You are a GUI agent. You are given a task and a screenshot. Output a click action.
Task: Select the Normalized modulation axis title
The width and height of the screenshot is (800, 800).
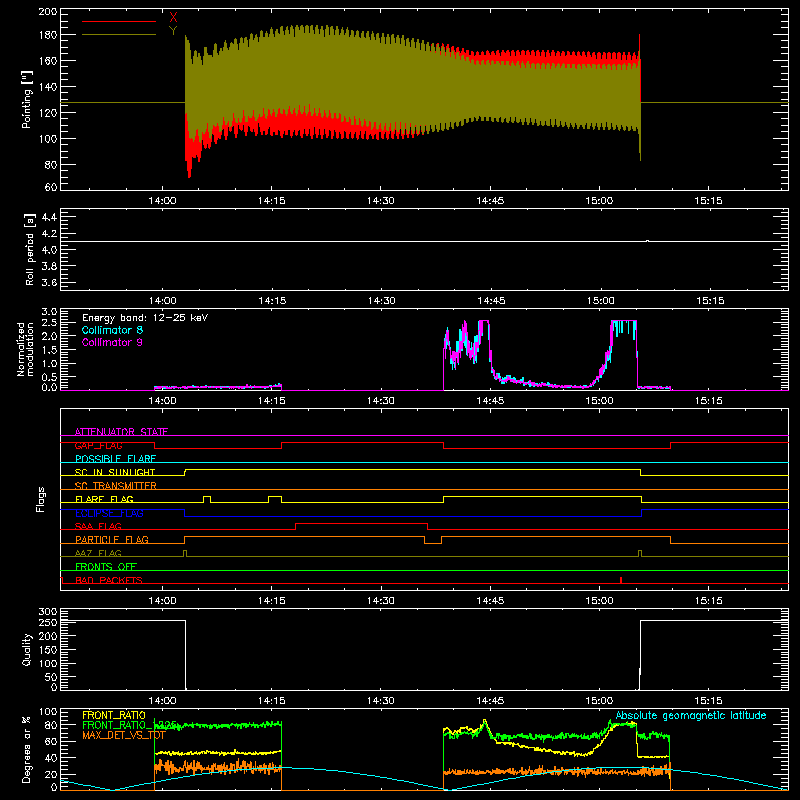point(25,349)
